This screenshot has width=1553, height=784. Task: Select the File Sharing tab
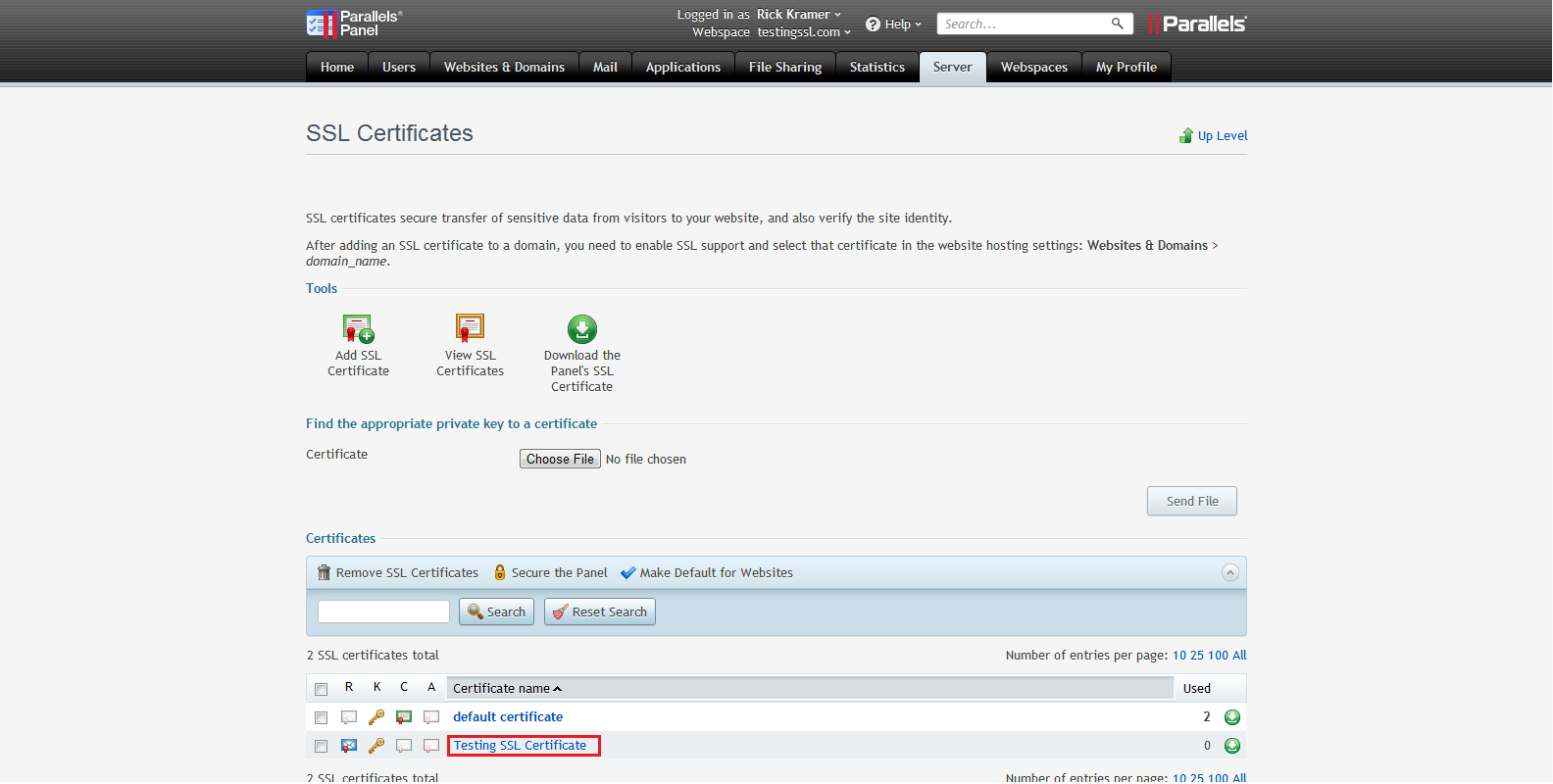coord(785,67)
